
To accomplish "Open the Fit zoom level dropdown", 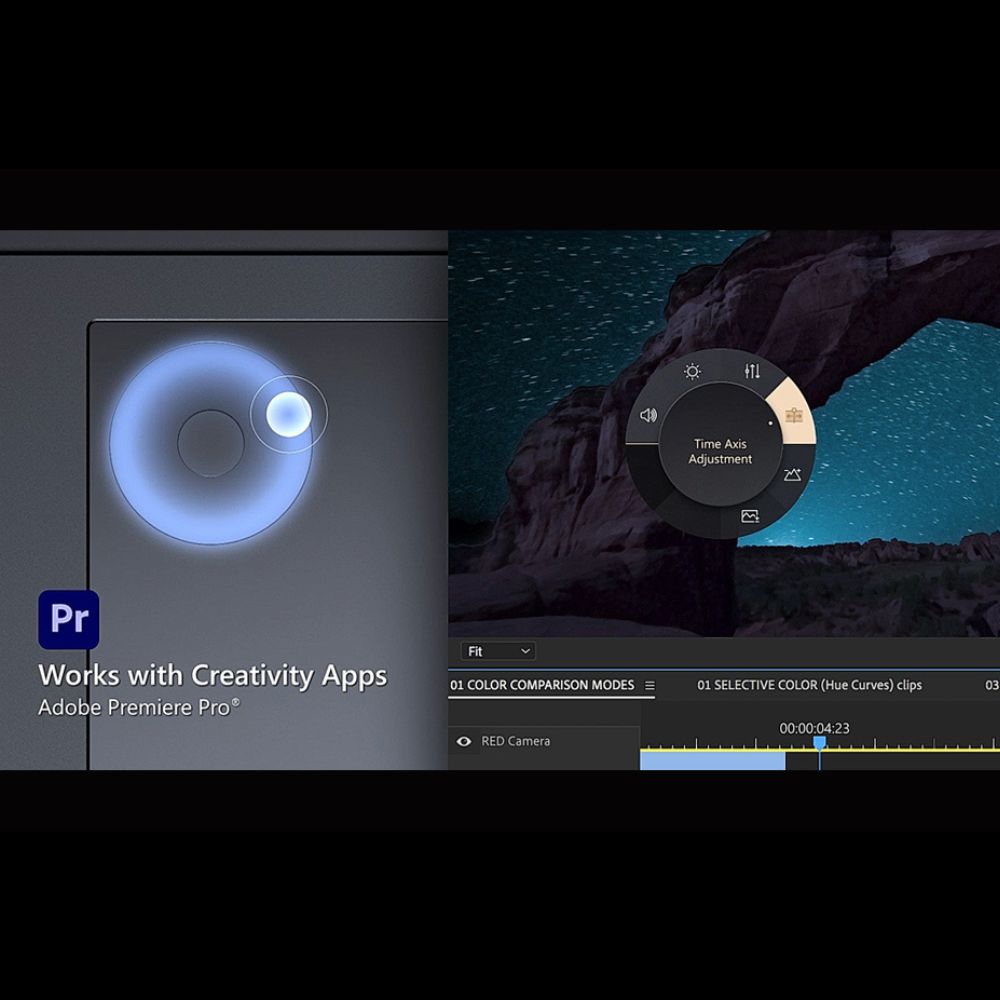I will coord(498,651).
